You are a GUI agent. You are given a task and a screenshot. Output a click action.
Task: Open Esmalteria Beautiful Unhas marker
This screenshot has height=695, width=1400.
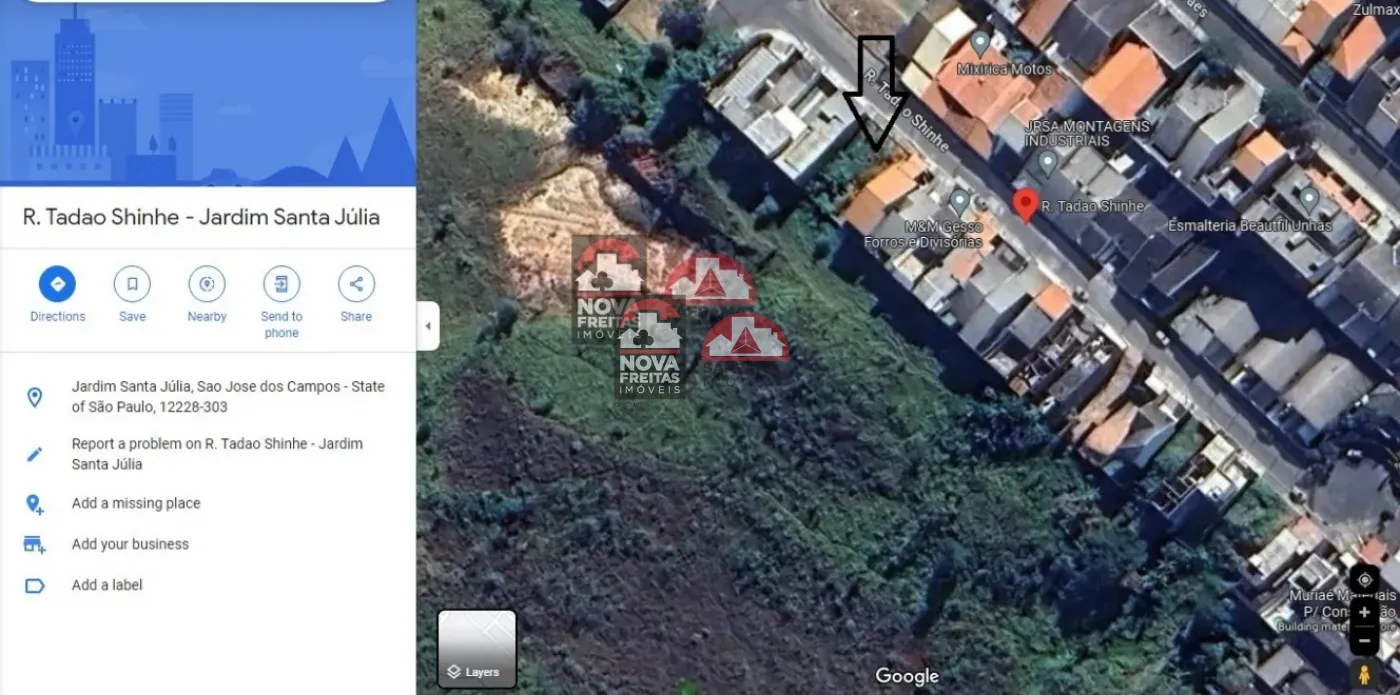(x=1309, y=200)
